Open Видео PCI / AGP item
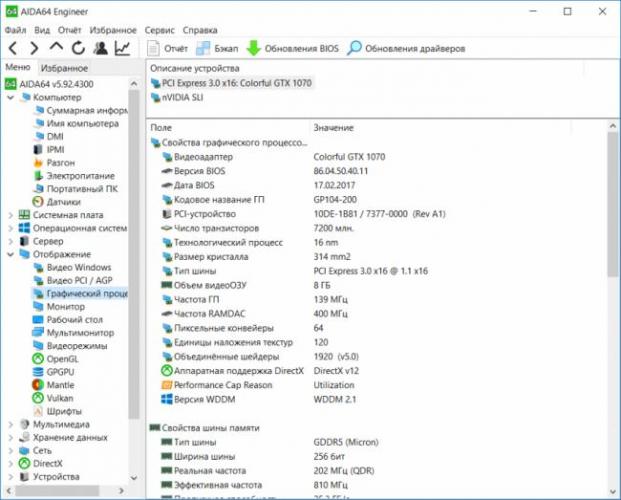This screenshot has height=500, width=621. [73, 281]
